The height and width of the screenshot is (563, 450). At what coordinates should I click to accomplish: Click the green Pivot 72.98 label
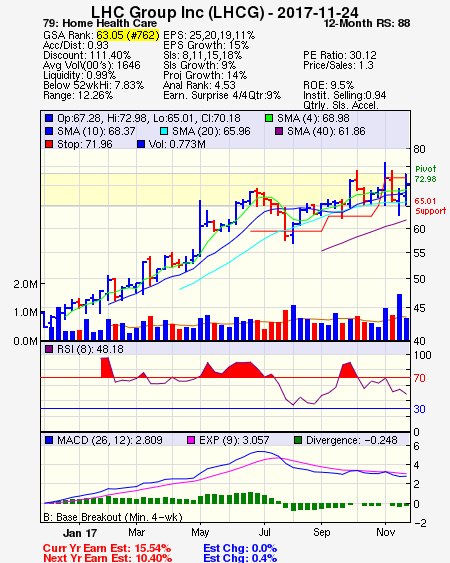(426, 174)
